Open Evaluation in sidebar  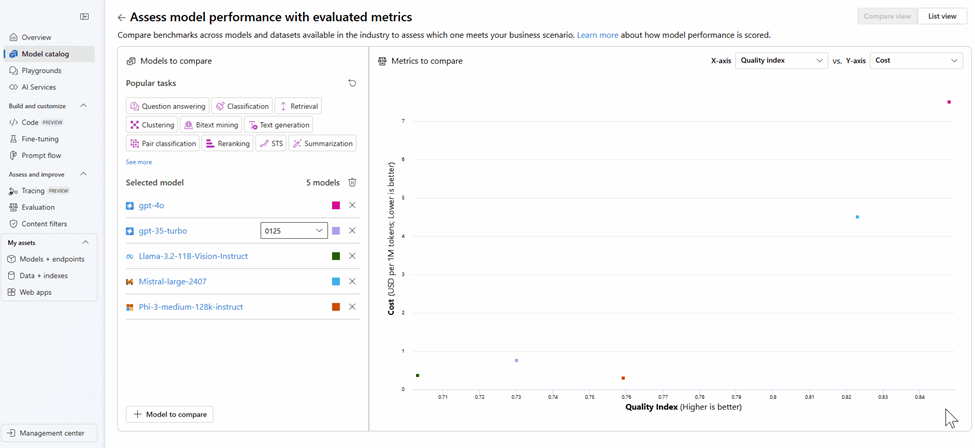click(x=49, y=207)
